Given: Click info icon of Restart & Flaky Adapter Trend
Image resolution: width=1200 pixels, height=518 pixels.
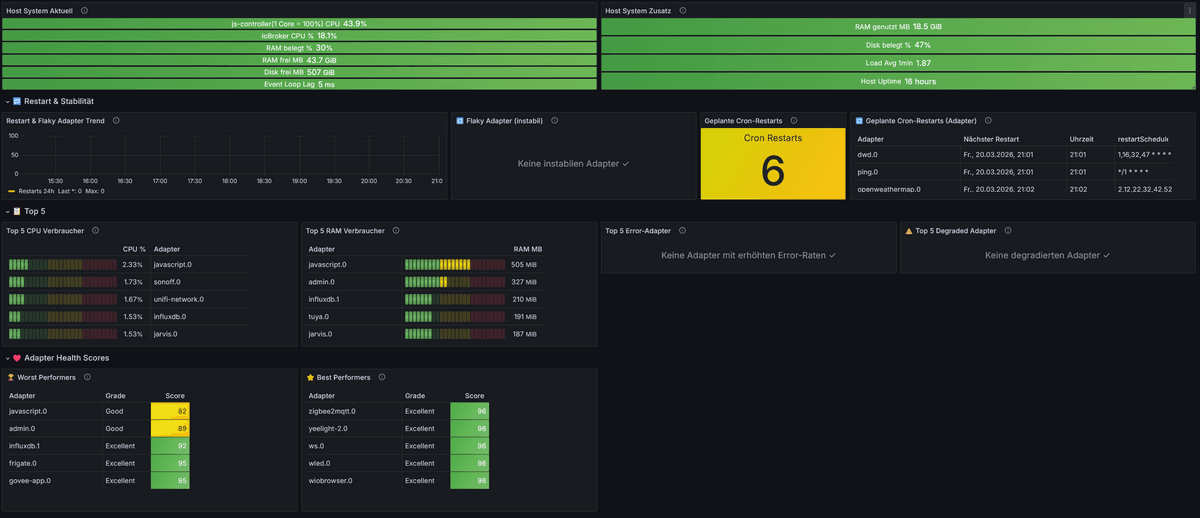Looking at the screenshot, I should pos(116,120).
